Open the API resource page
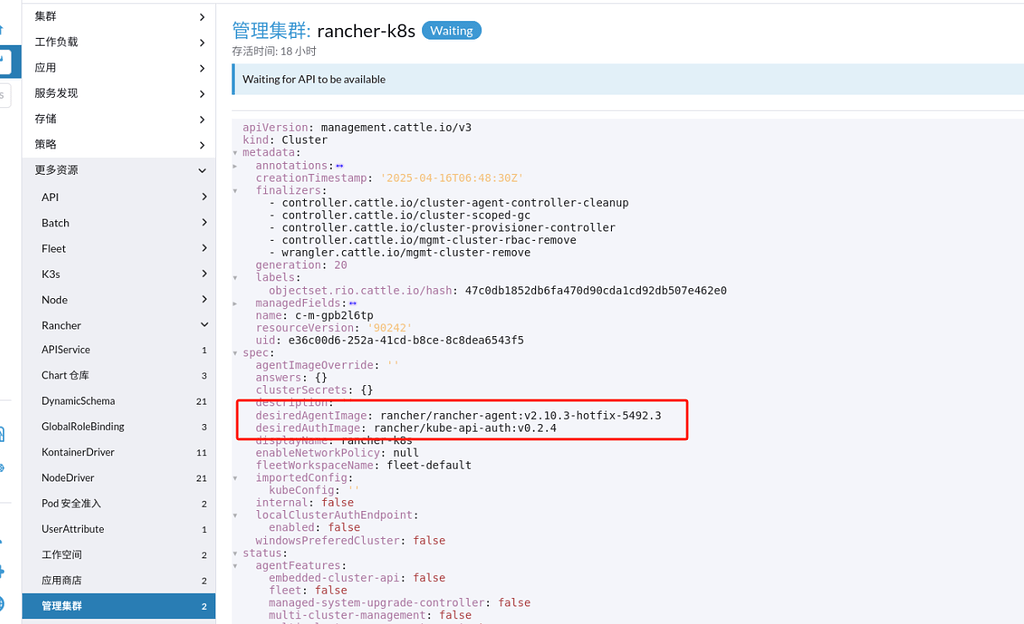 [118, 197]
